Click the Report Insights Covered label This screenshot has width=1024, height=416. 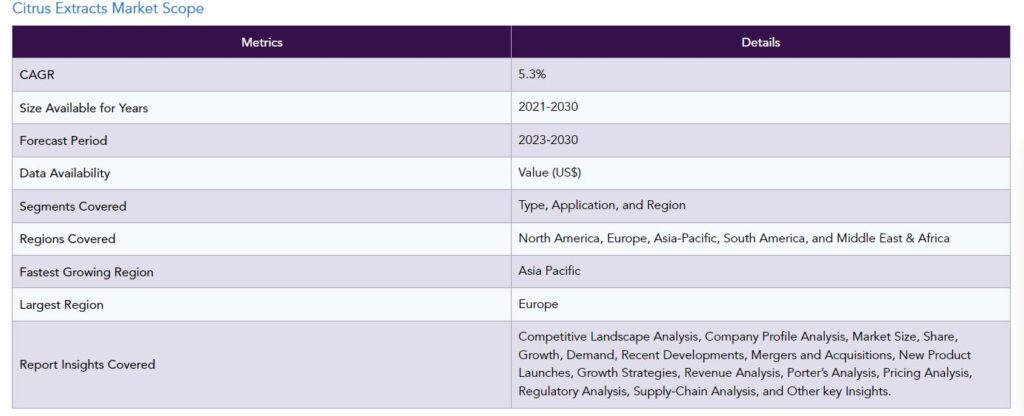(87, 364)
